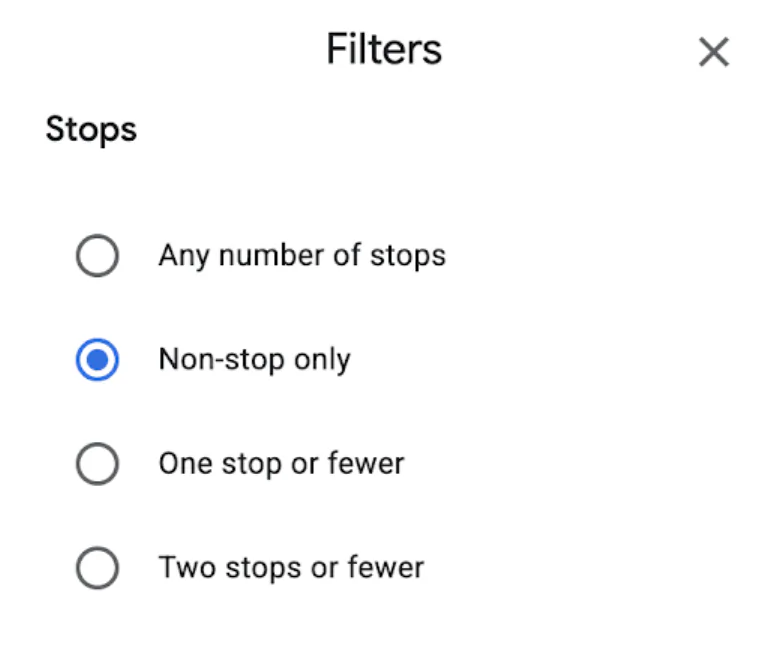Screen dimensions: 768x661
Task: Enable the "Two stops or fewer" radio option
Action: coord(97,568)
